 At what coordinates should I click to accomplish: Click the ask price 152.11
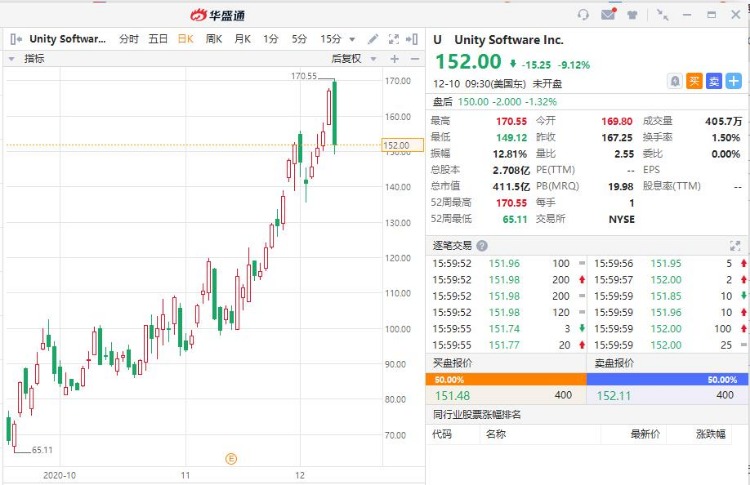tap(614, 396)
